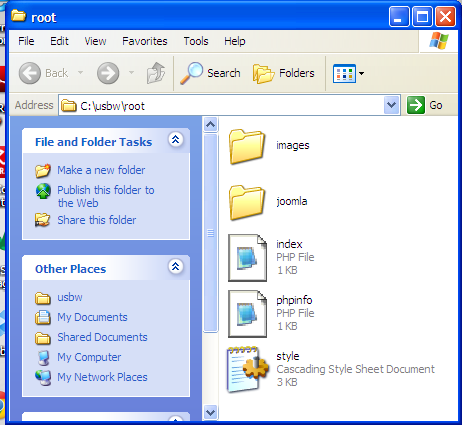
Task: Collapse the Other Places panel
Action: (x=176, y=267)
